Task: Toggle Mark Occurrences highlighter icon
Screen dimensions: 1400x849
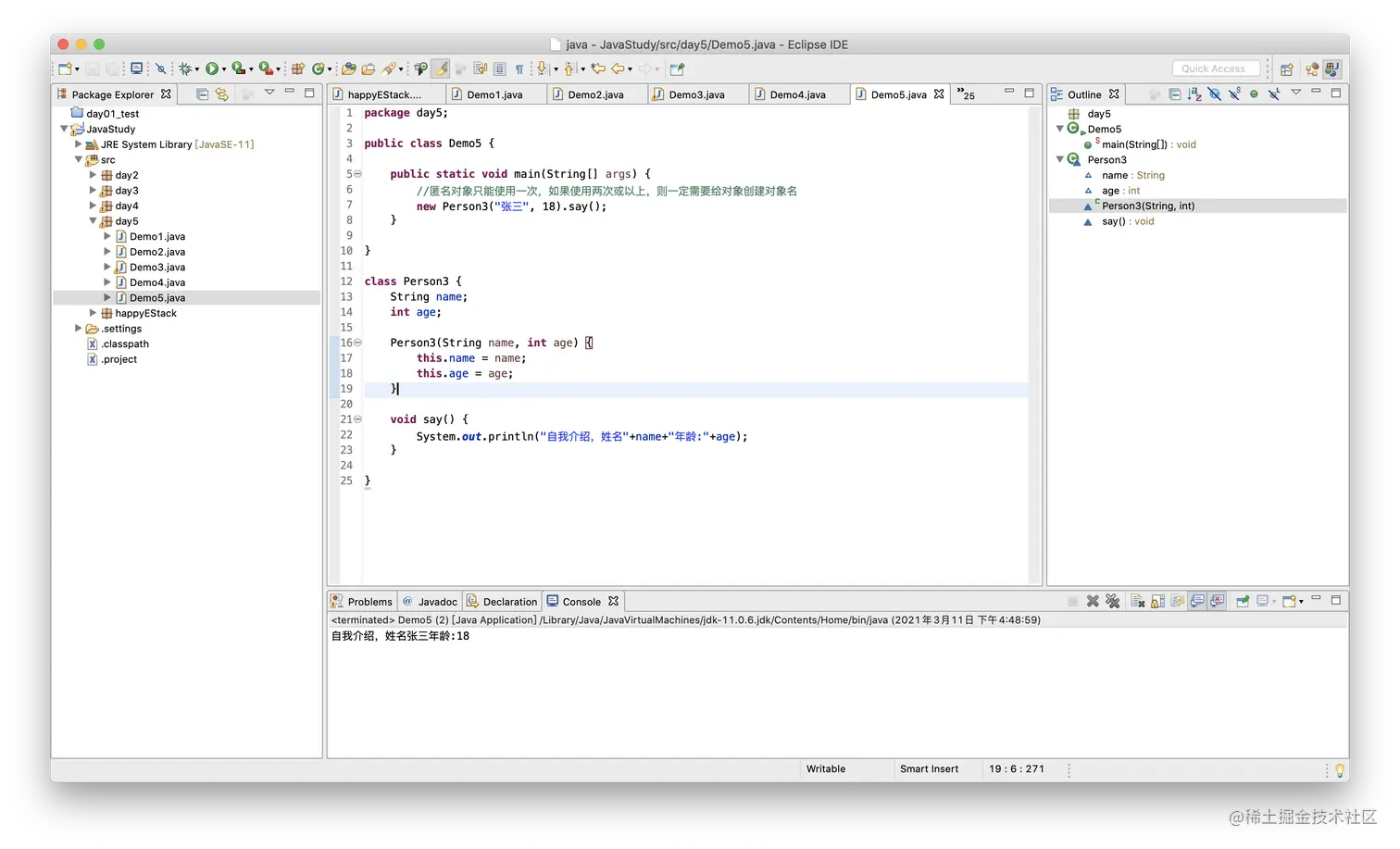Action: point(441,69)
